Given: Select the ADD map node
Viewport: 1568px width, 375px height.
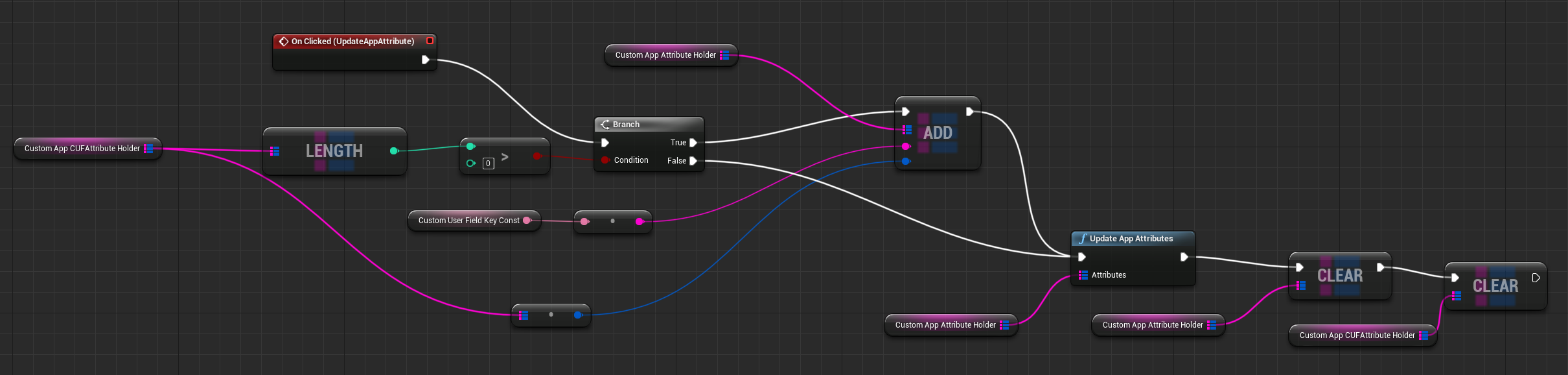Looking at the screenshot, I should (938, 133).
